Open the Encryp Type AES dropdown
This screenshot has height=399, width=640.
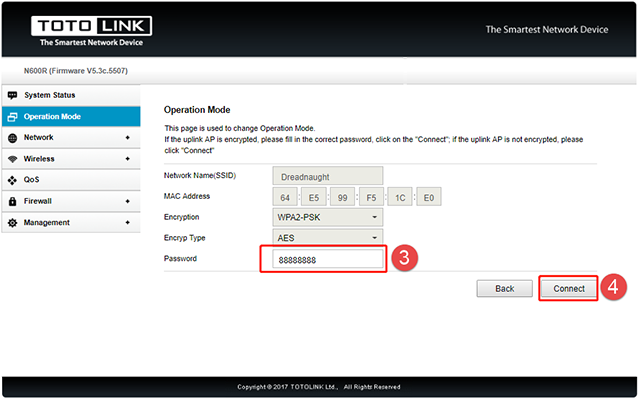click(328, 237)
